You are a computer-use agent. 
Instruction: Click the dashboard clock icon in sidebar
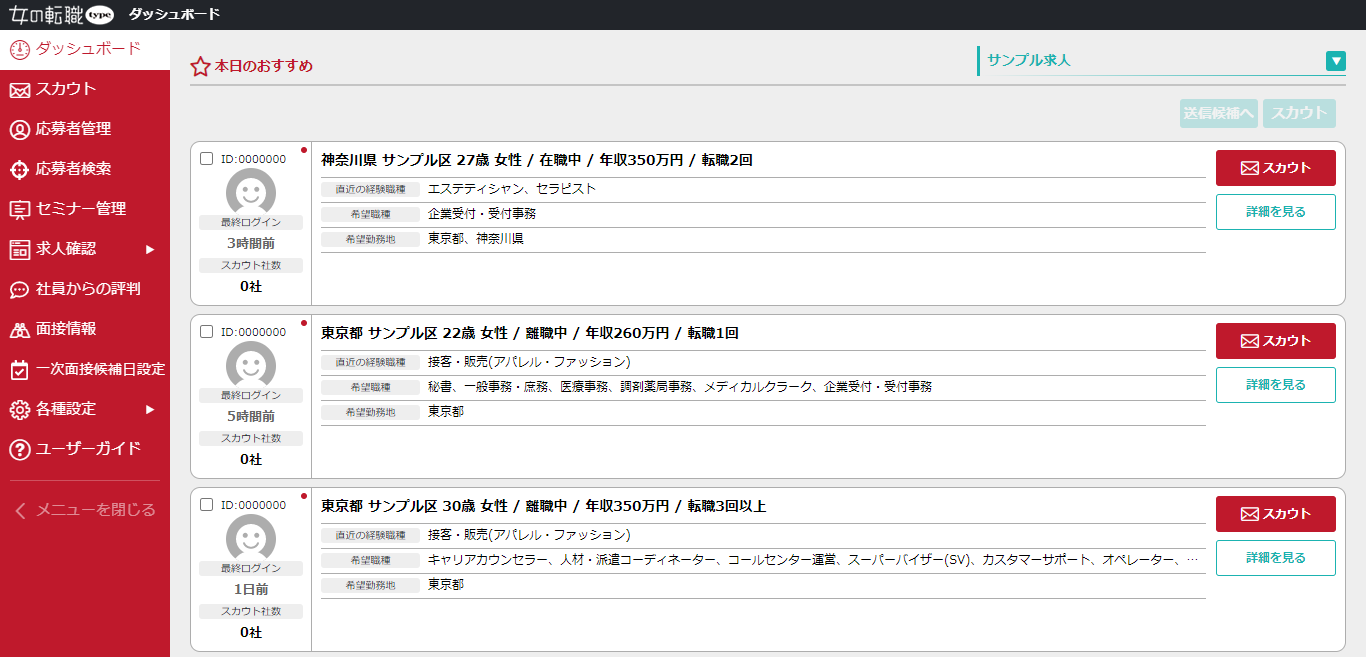[x=20, y=49]
